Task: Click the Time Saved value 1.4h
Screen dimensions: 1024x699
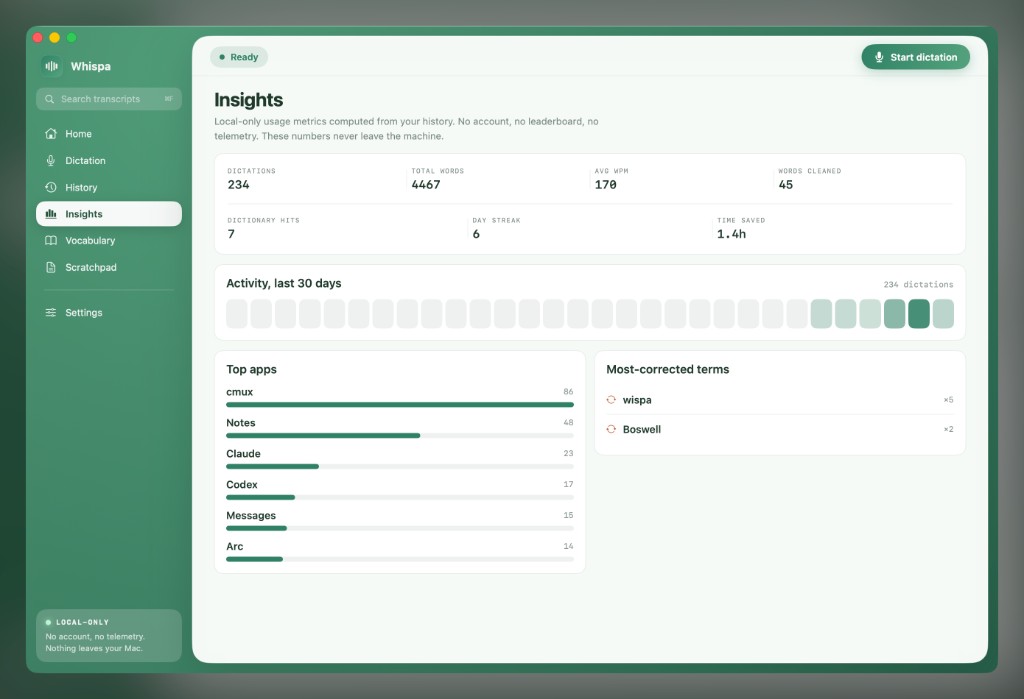Action: pos(731,234)
